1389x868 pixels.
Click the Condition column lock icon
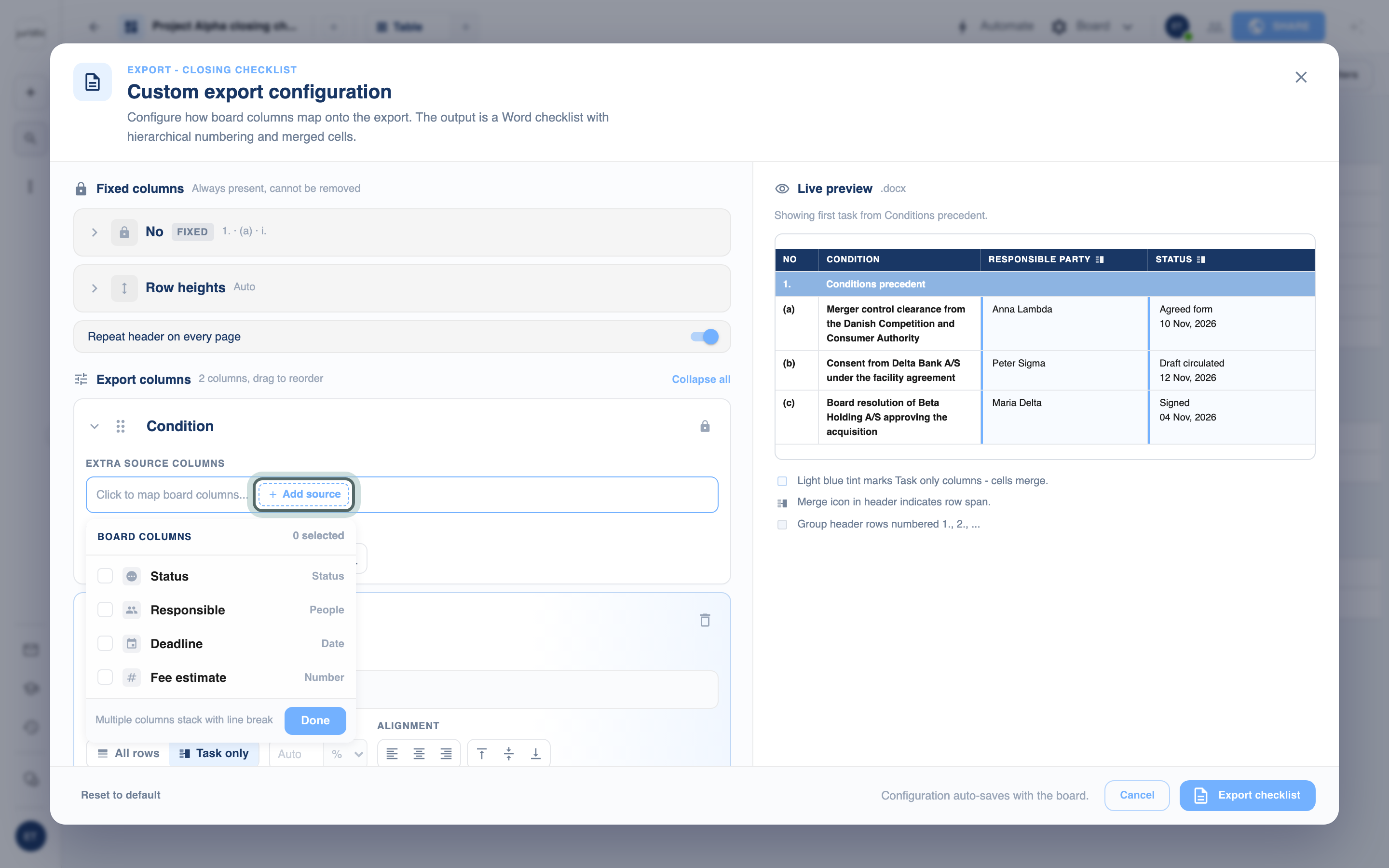[705, 426]
